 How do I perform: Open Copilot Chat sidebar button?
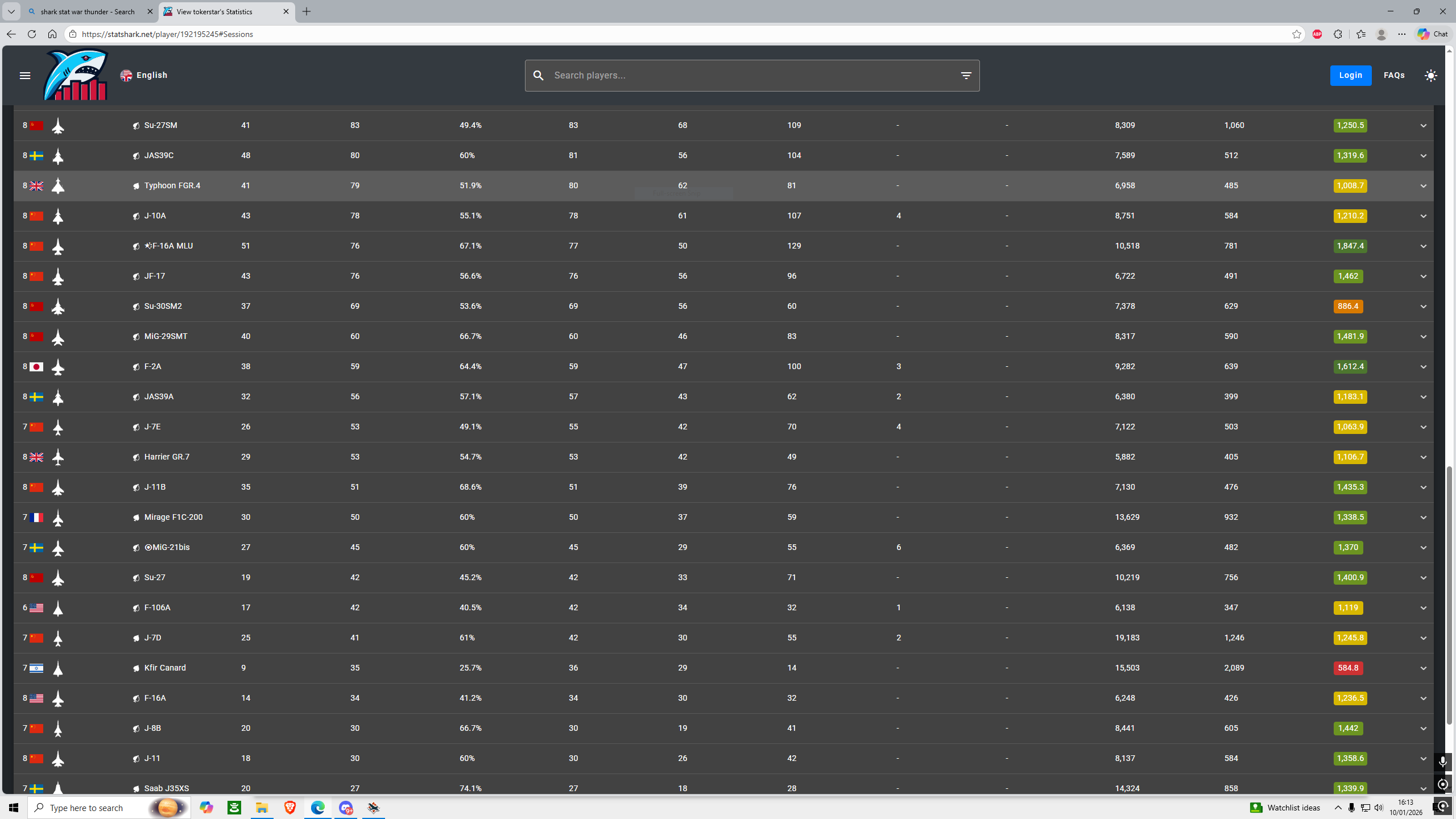coord(1432,34)
